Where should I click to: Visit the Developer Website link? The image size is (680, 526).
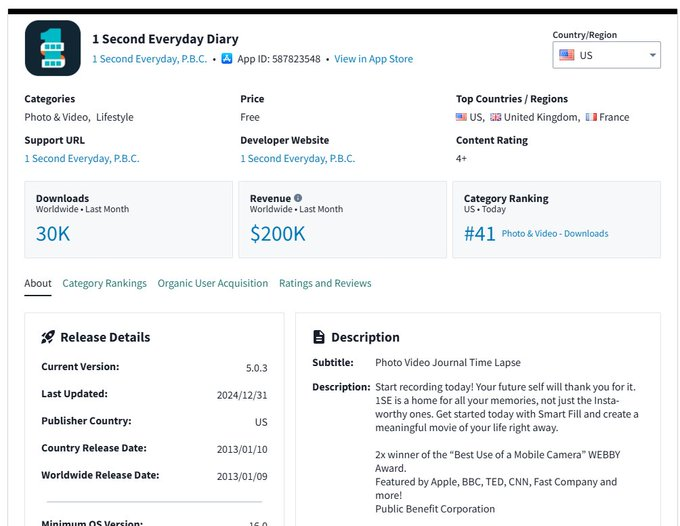297,158
